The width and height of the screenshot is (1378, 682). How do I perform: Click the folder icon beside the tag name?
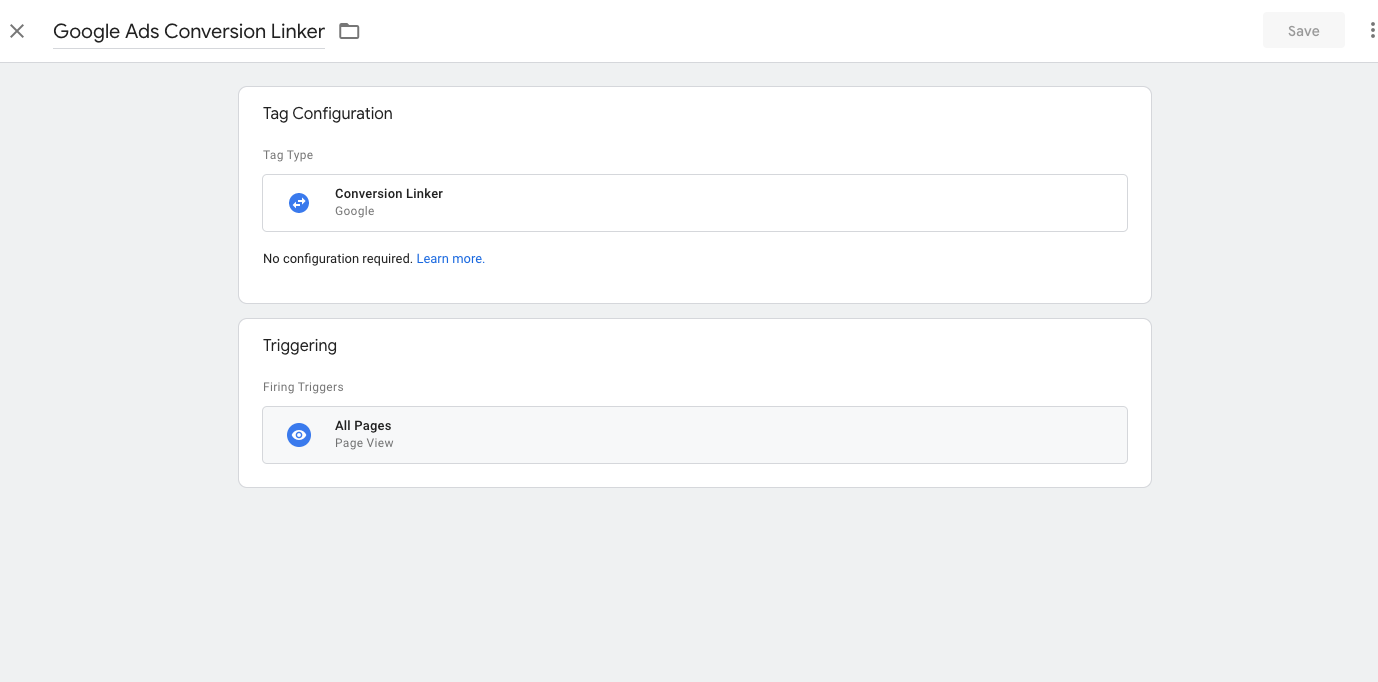pos(349,31)
